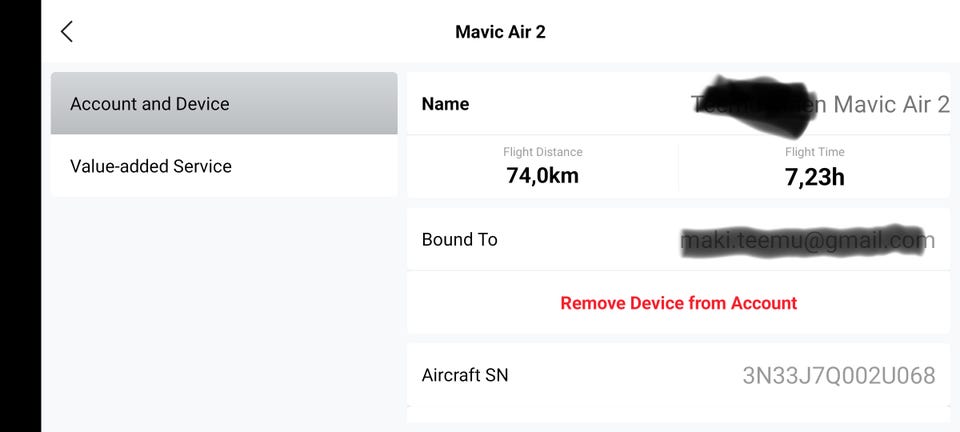The height and width of the screenshot is (432, 960).
Task: Click the Name label
Action: pos(445,104)
